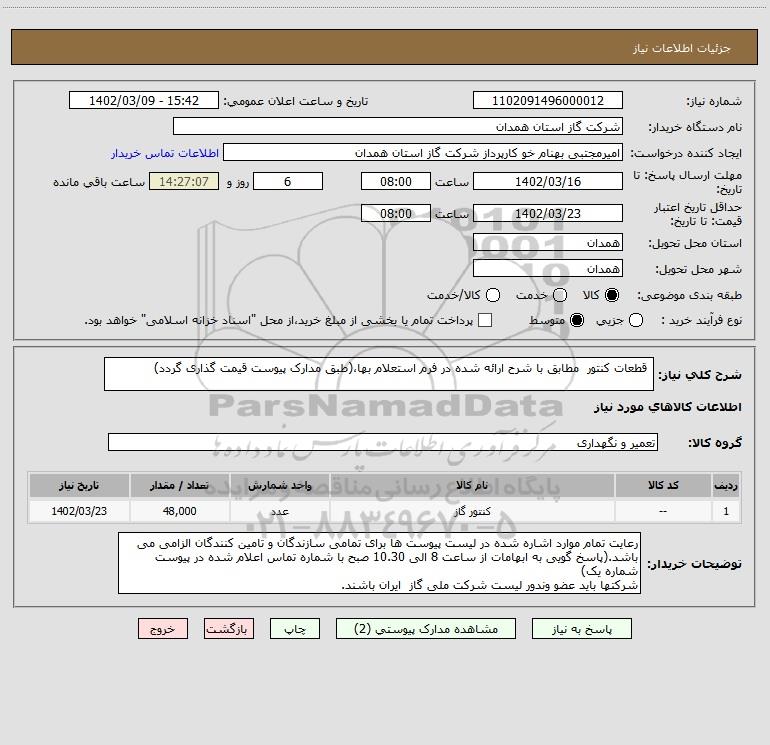This screenshot has height=745, width=770.
Task: Click the نام کالا column header
Action: click(472, 485)
